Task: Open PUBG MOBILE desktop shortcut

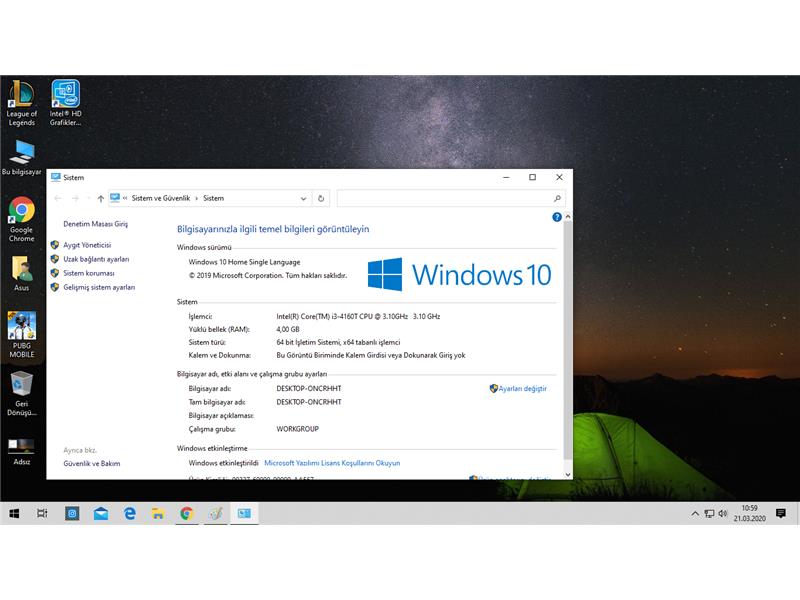Action: pyautogui.click(x=21, y=334)
